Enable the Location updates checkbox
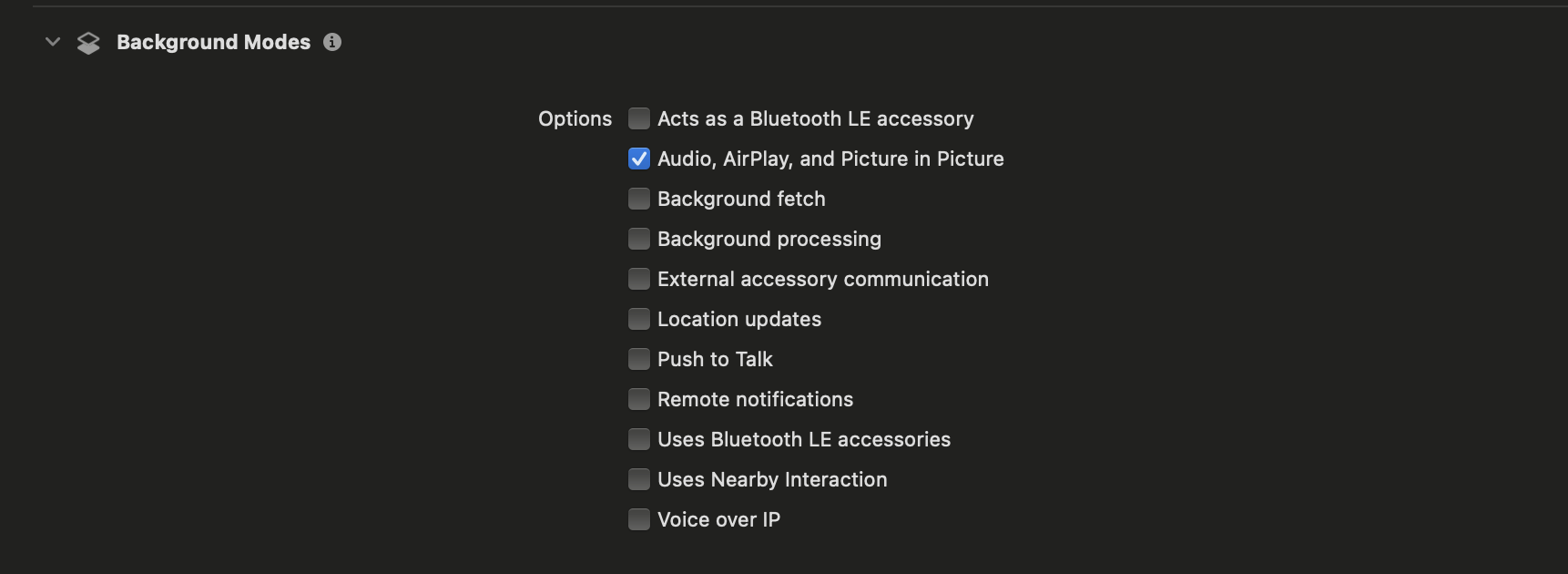 point(639,319)
